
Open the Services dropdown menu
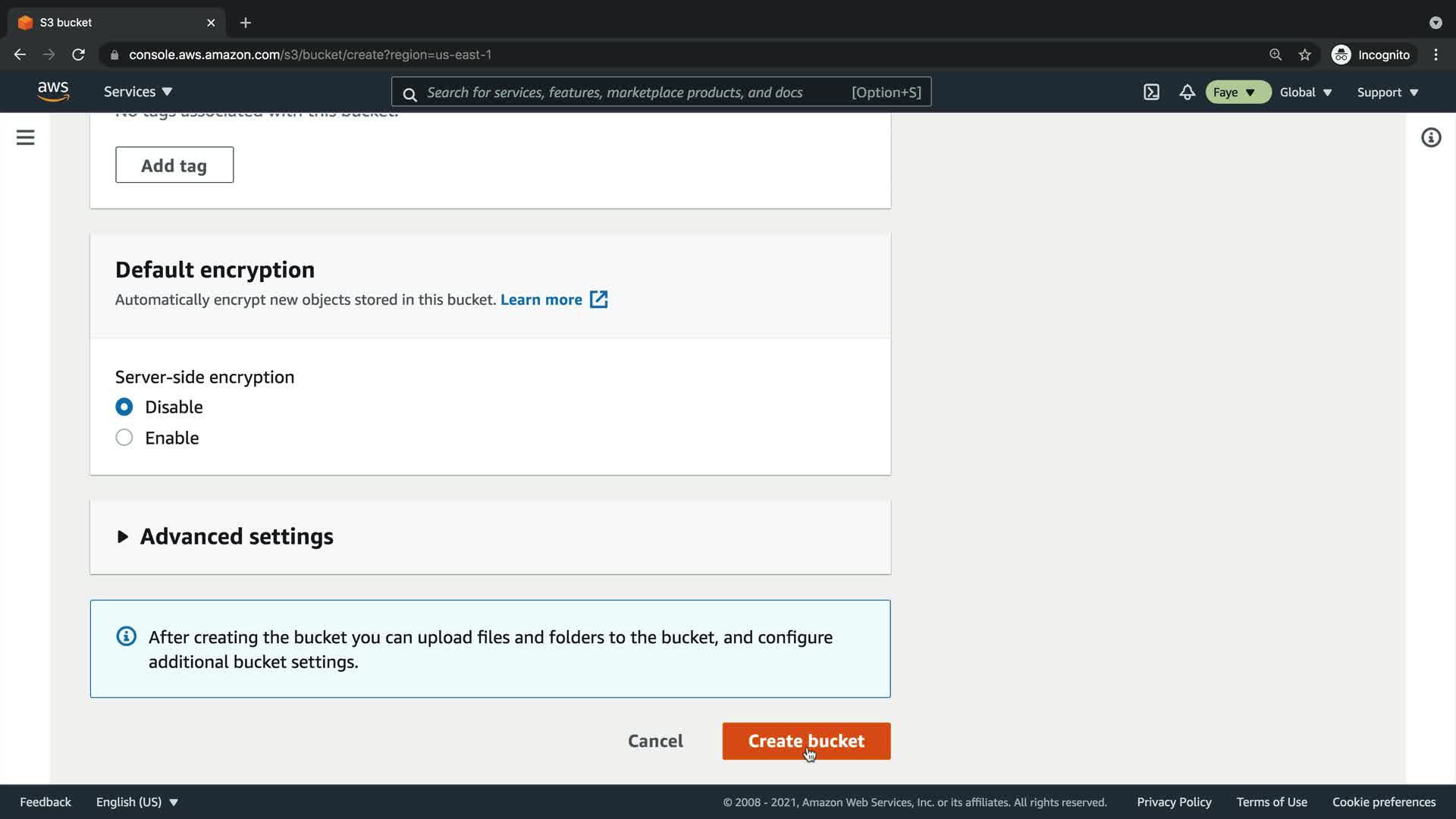(138, 92)
